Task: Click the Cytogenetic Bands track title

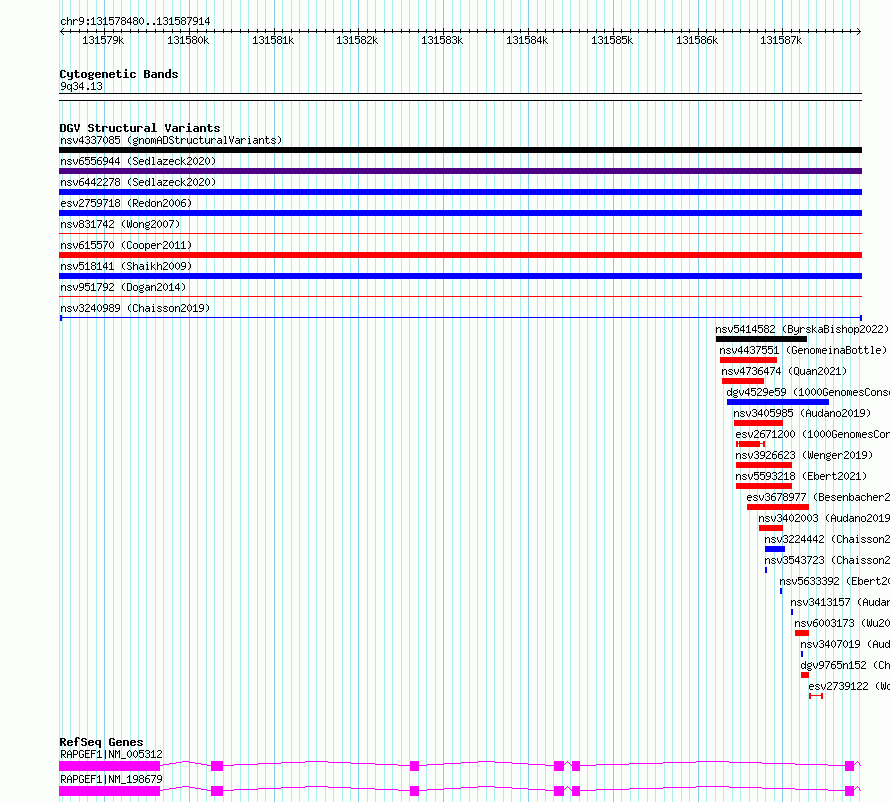Action: point(119,74)
